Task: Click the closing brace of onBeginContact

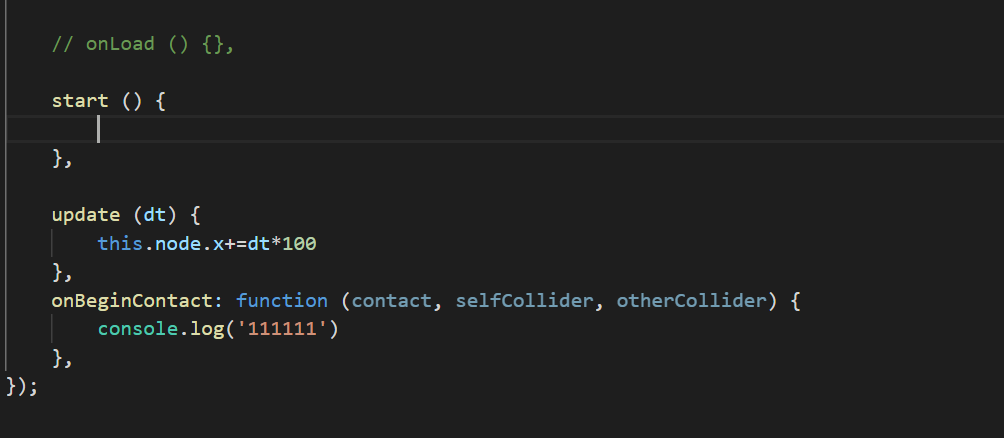Action: pos(57,357)
